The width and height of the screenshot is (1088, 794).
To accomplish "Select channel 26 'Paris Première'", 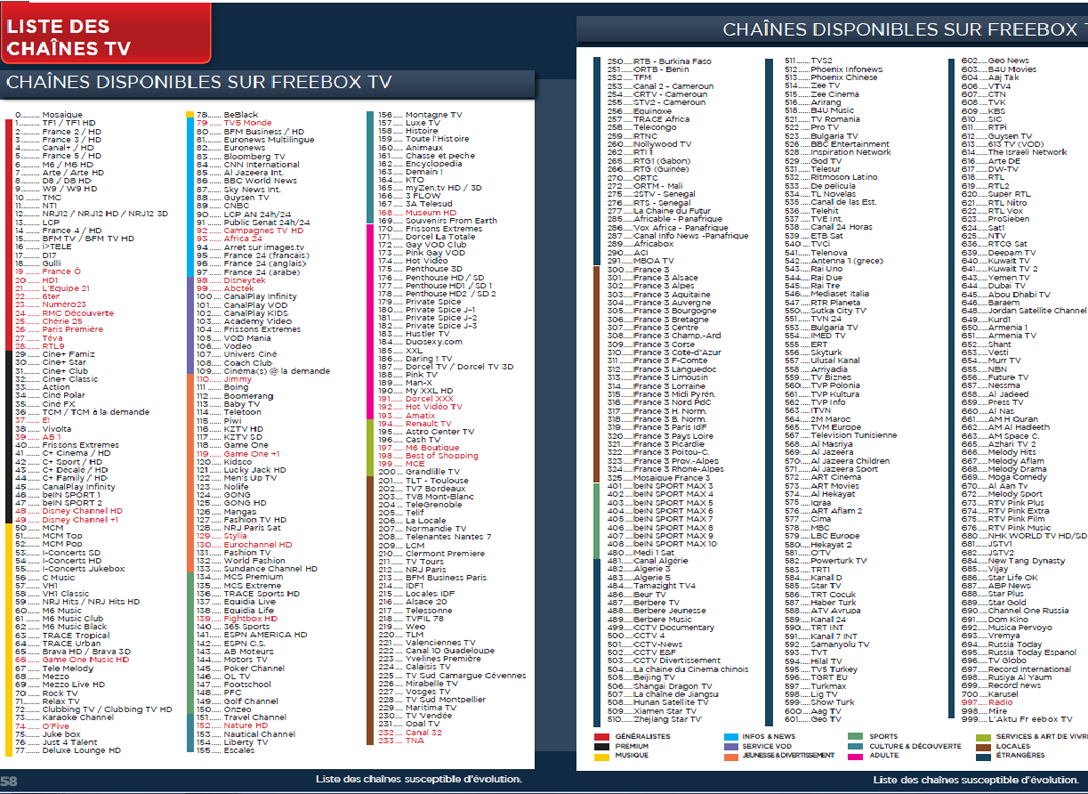I will tap(58, 330).
